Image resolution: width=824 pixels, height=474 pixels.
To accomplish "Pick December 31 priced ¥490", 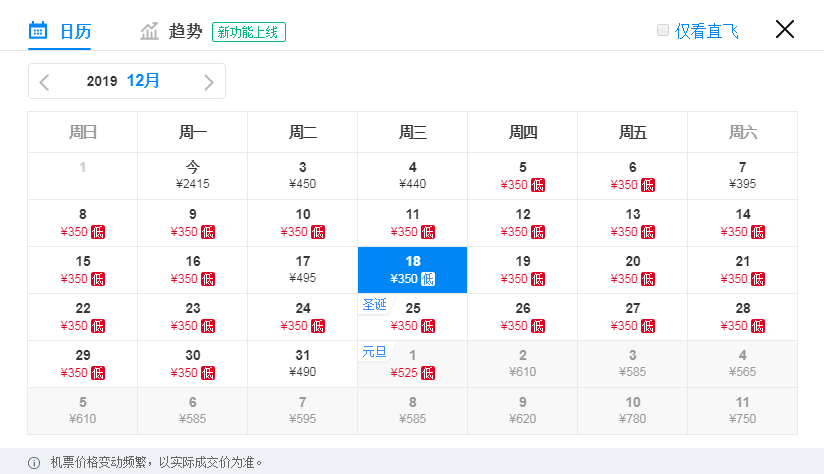I will point(303,363).
